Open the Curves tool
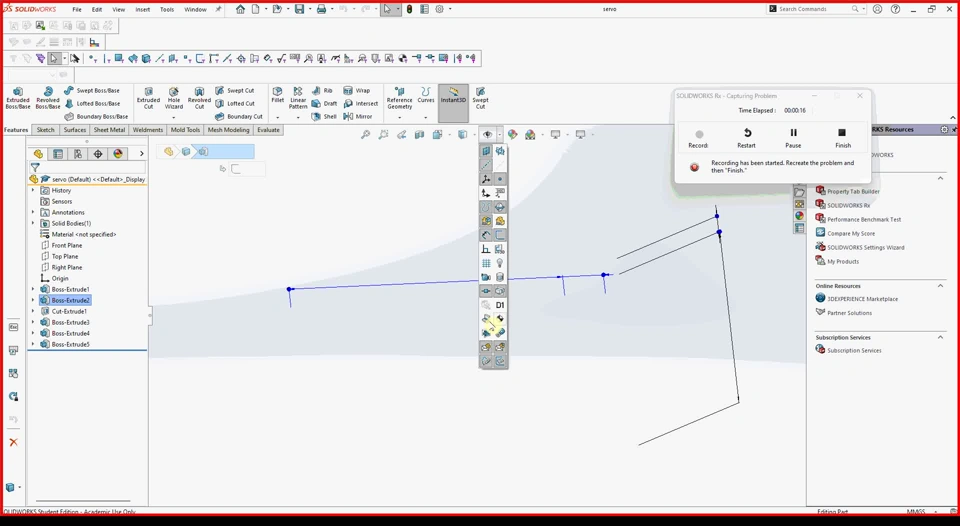Image resolution: width=960 pixels, height=526 pixels. pos(426,95)
